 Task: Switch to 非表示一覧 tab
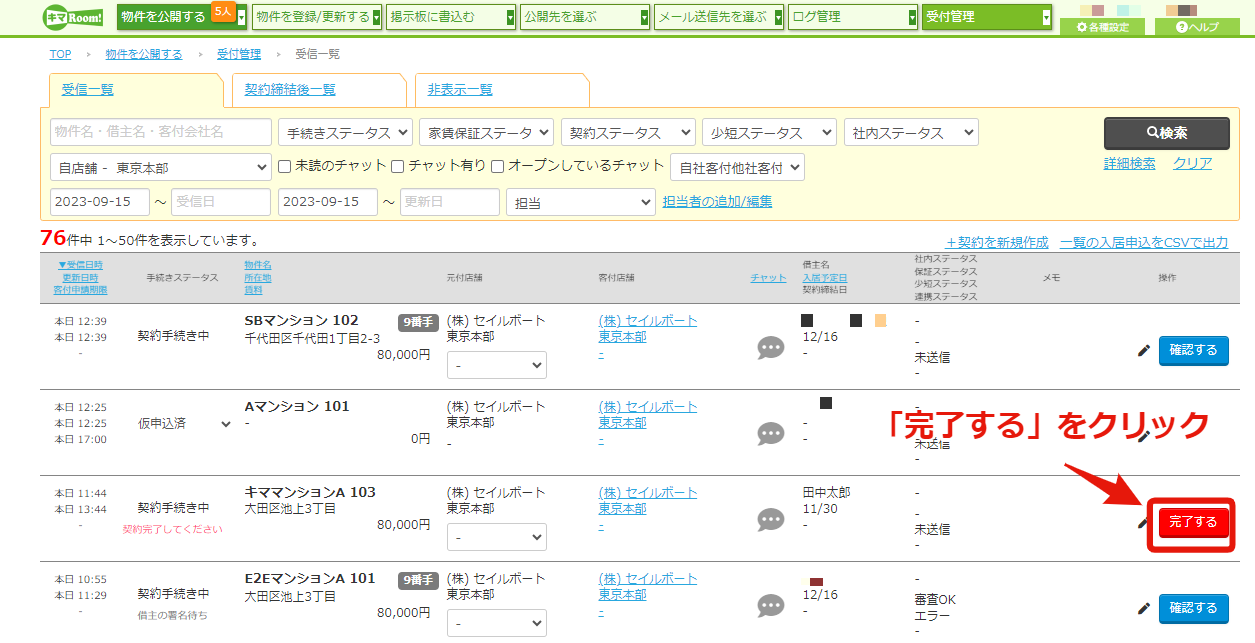(x=460, y=89)
